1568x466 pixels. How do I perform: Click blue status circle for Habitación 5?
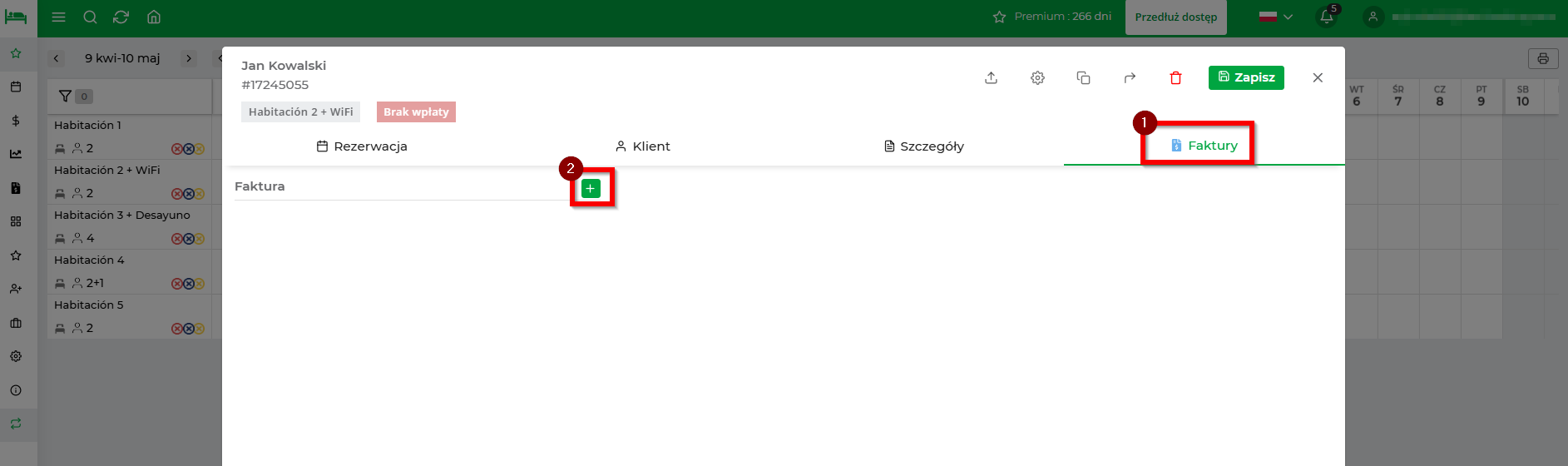click(x=188, y=329)
